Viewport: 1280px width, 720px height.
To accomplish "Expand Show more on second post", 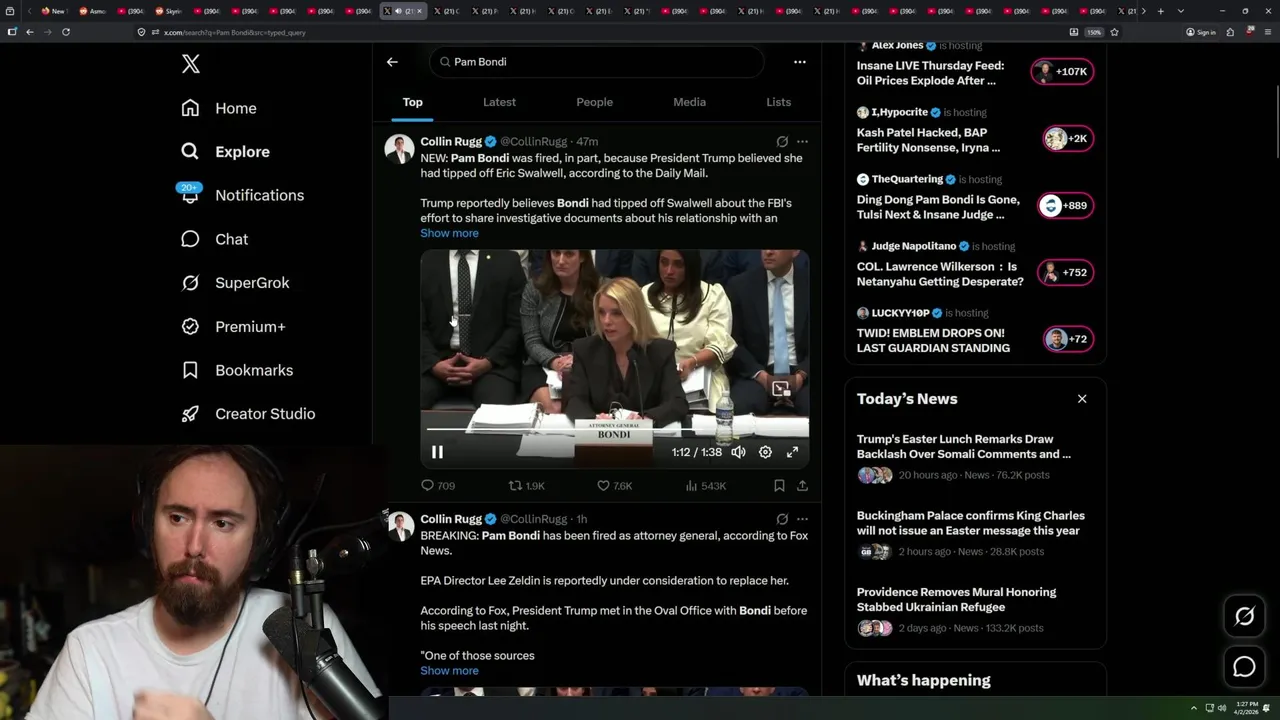I will click(449, 671).
